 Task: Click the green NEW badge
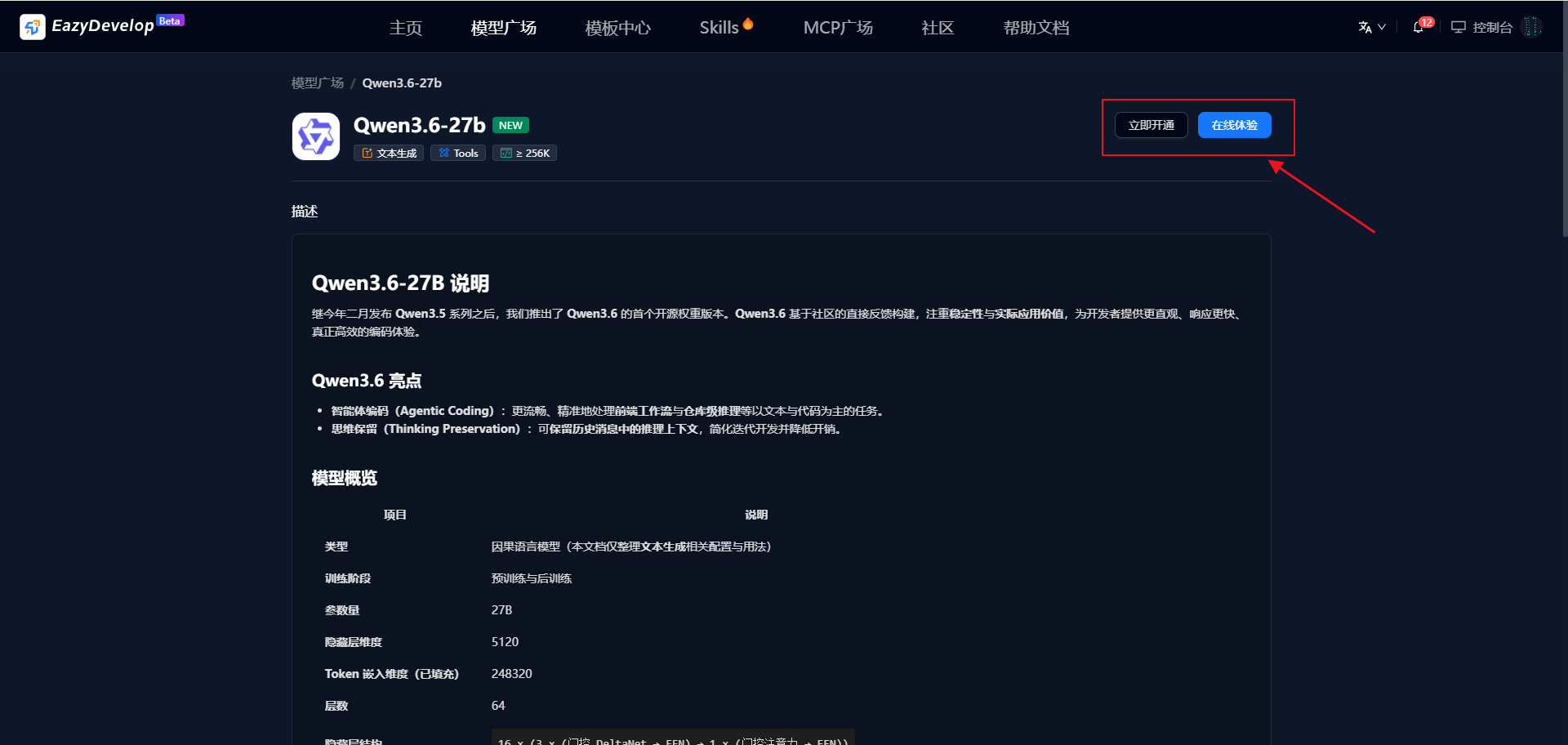(510, 125)
